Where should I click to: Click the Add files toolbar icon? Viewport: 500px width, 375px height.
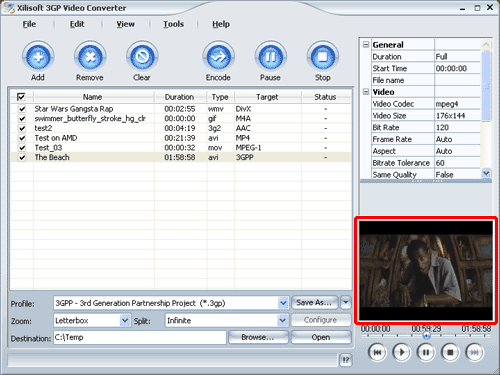click(x=38, y=57)
